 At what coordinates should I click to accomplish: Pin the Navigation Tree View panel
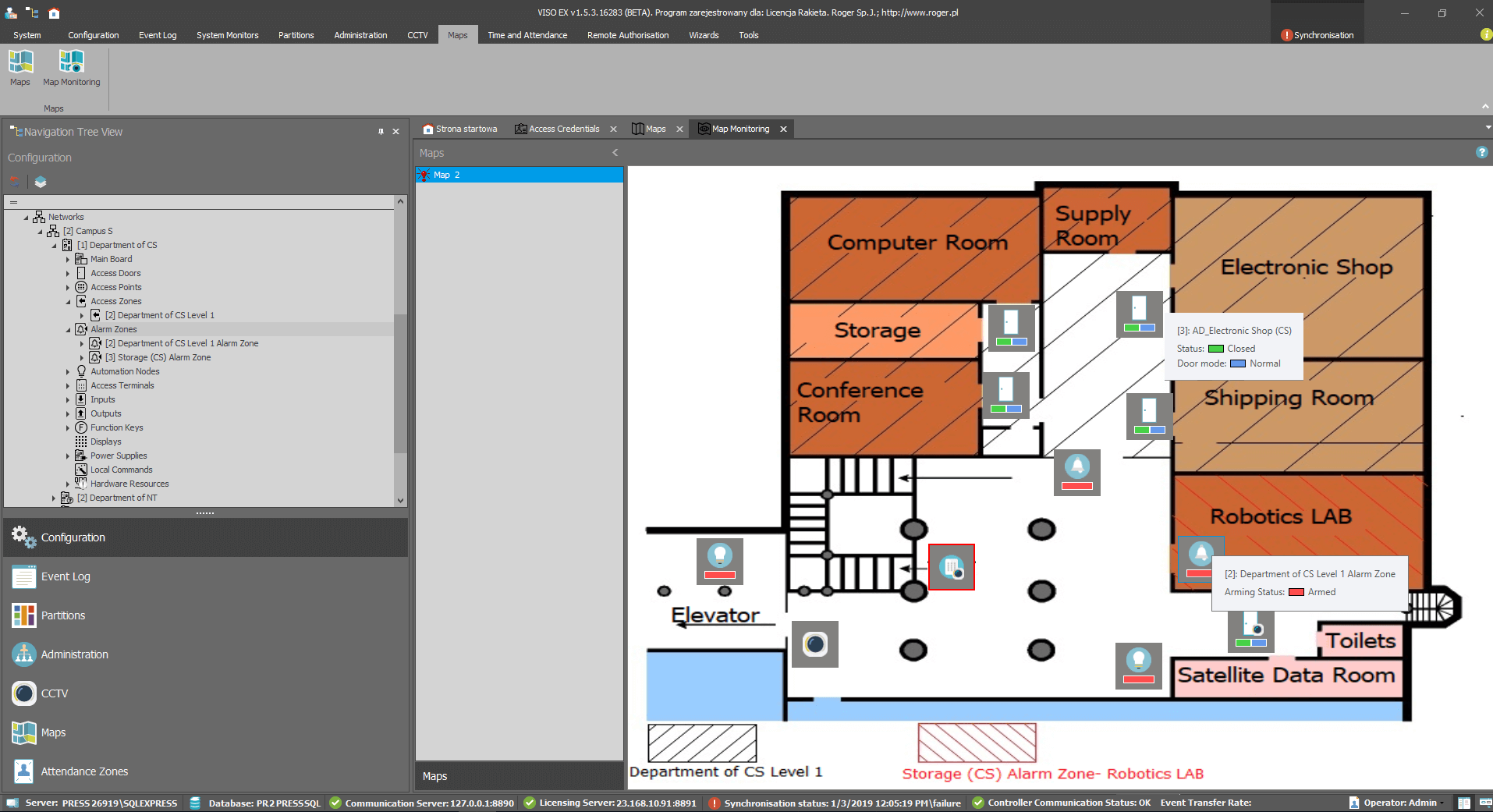click(x=381, y=132)
